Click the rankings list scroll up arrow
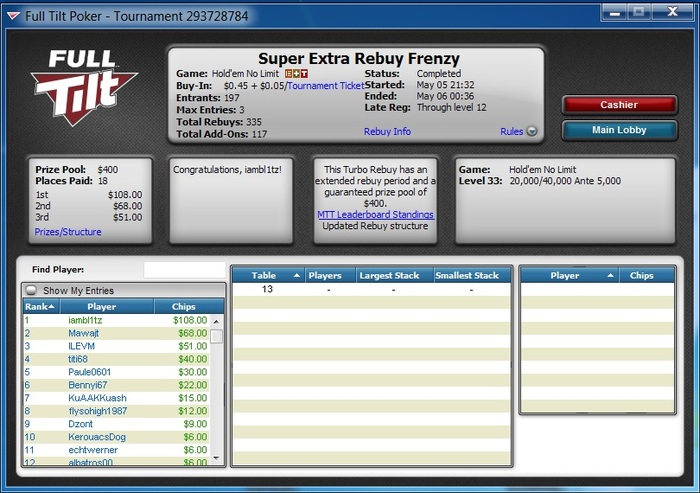 pyautogui.click(x=217, y=321)
